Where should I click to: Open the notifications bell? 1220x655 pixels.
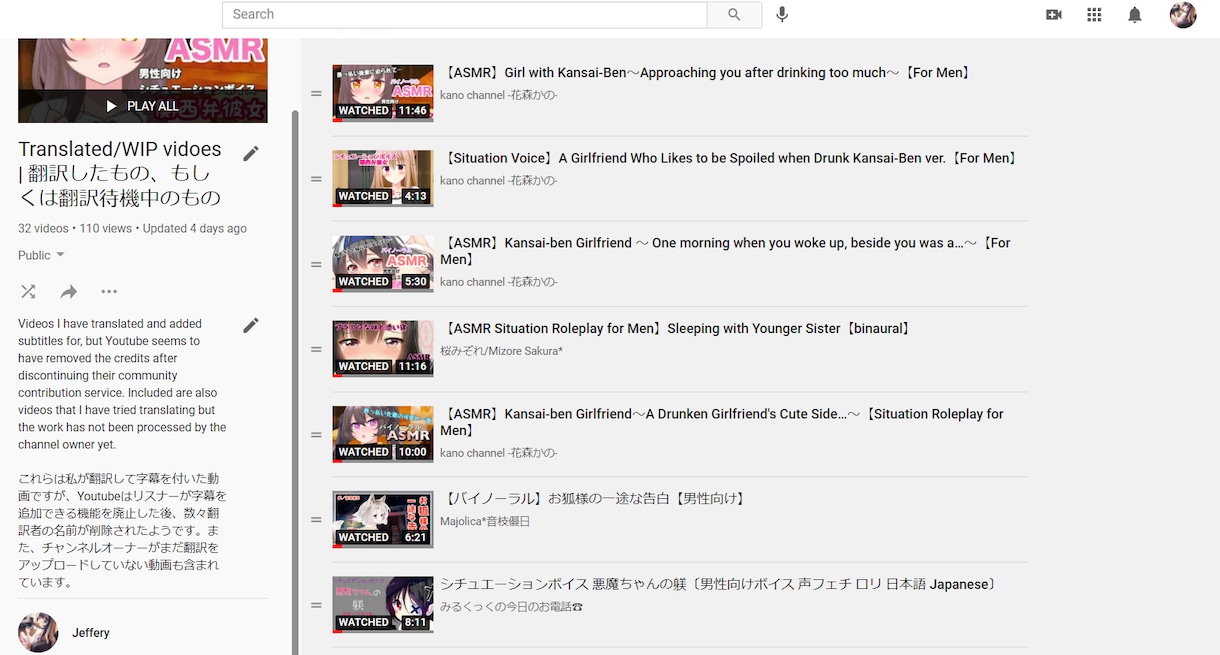(1135, 15)
